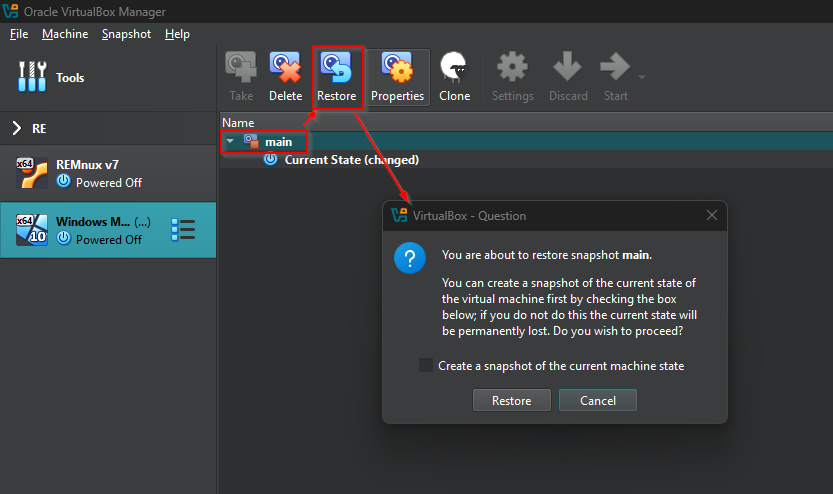Collapse the main snapshot tree arrow

click(x=230, y=141)
